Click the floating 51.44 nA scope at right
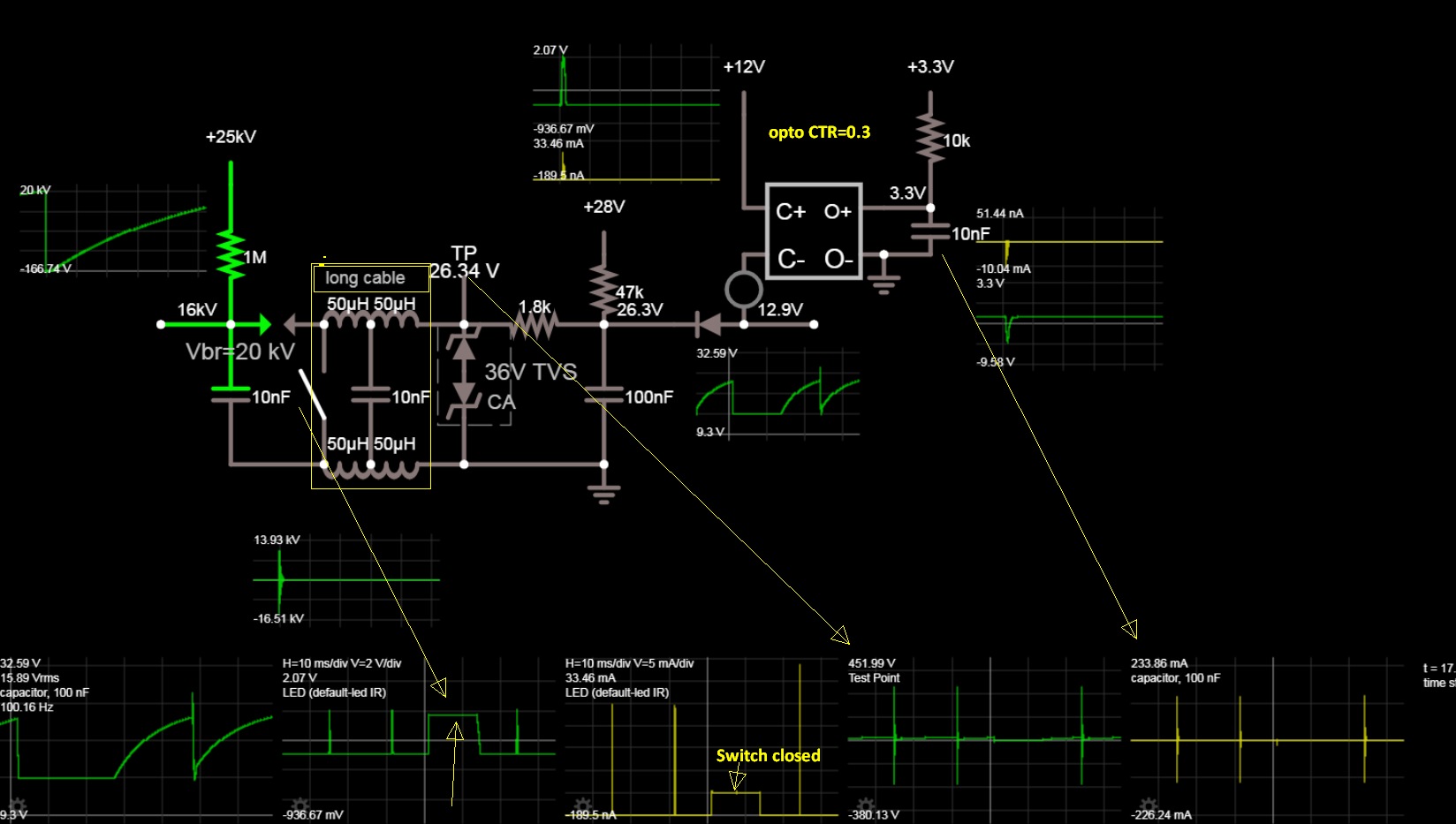1456x824 pixels. (1069, 288)
